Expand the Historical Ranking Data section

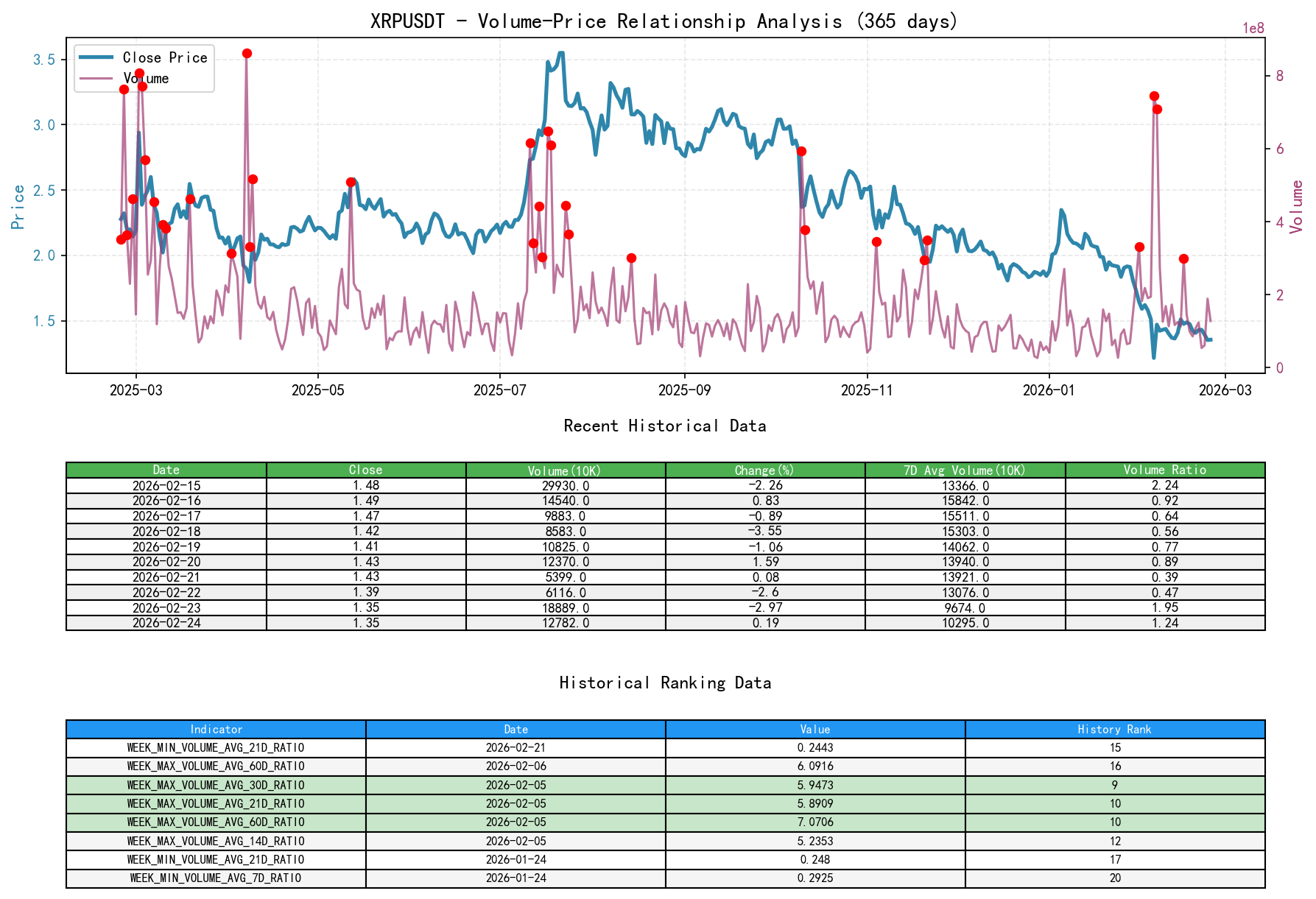(x=664, y=683)
